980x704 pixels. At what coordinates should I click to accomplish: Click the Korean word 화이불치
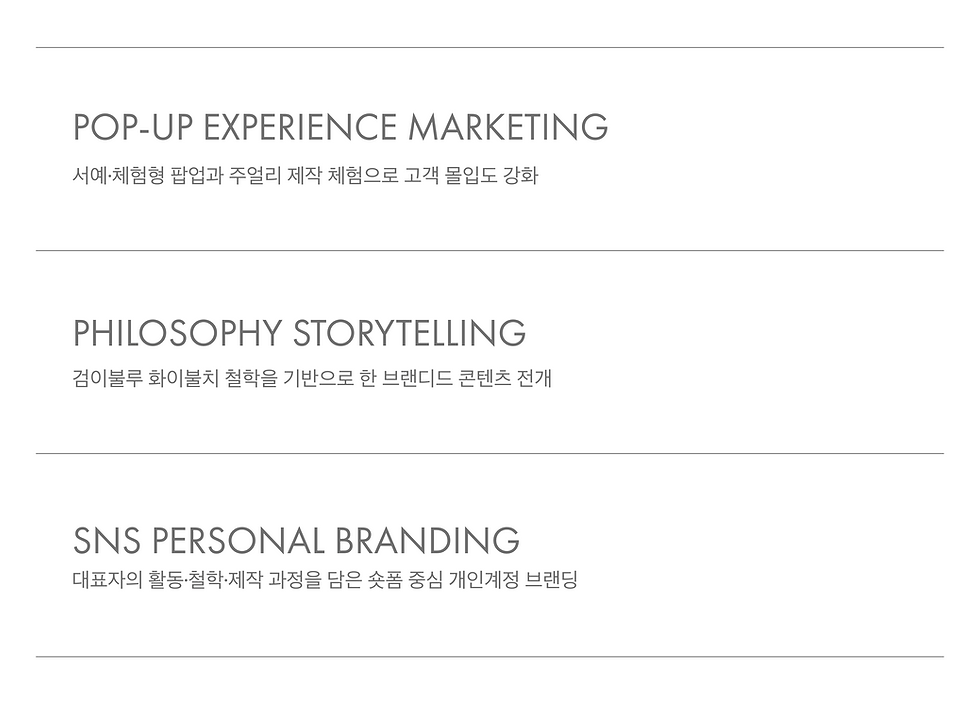(184, 380)
